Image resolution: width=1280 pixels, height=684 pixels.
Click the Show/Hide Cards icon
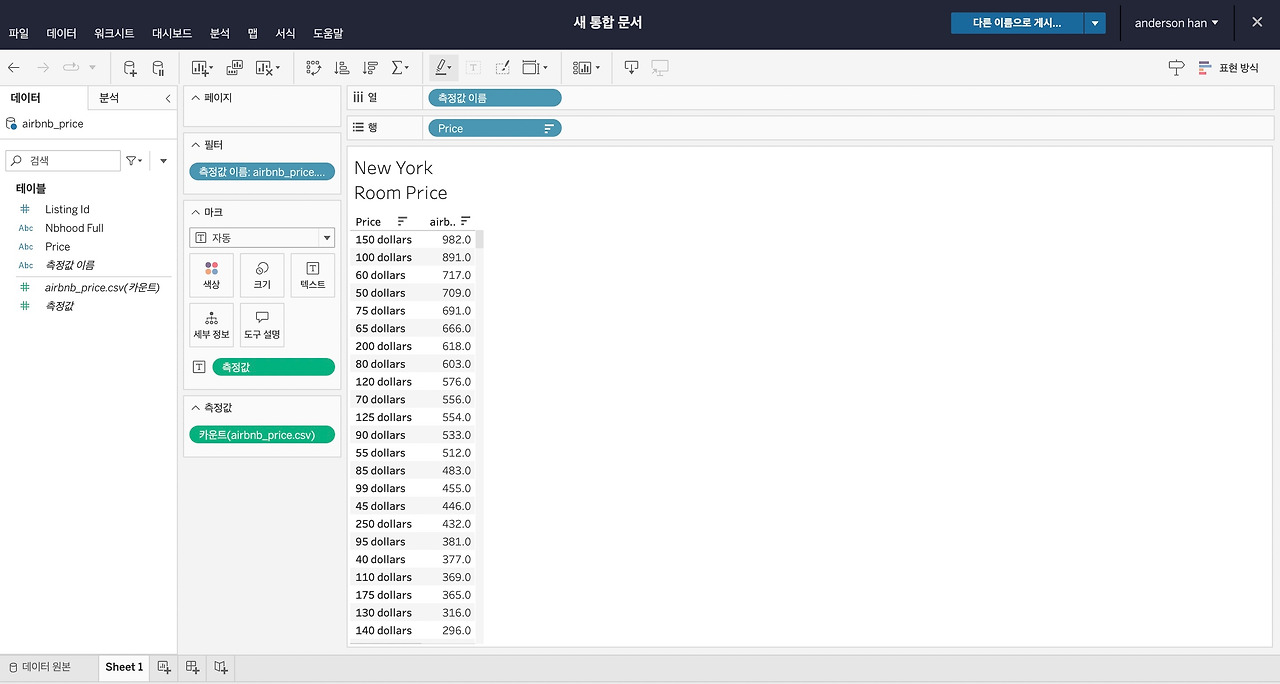coord(586,68)
